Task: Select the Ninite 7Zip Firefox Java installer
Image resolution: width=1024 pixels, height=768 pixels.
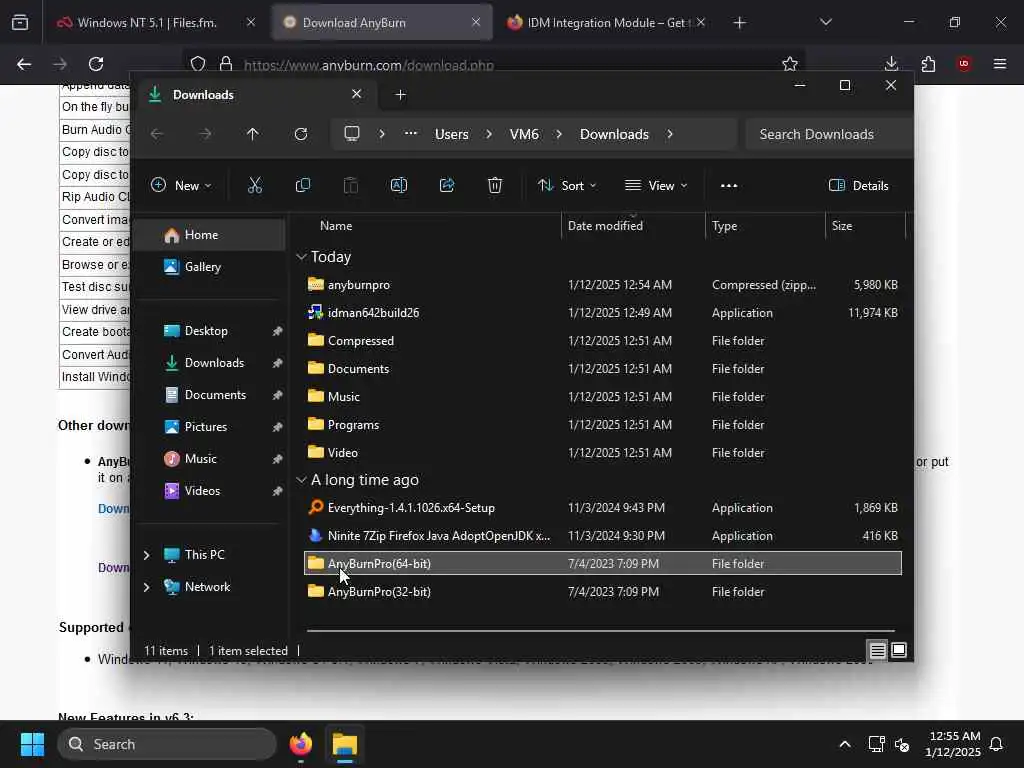Action: click(603, 536)
